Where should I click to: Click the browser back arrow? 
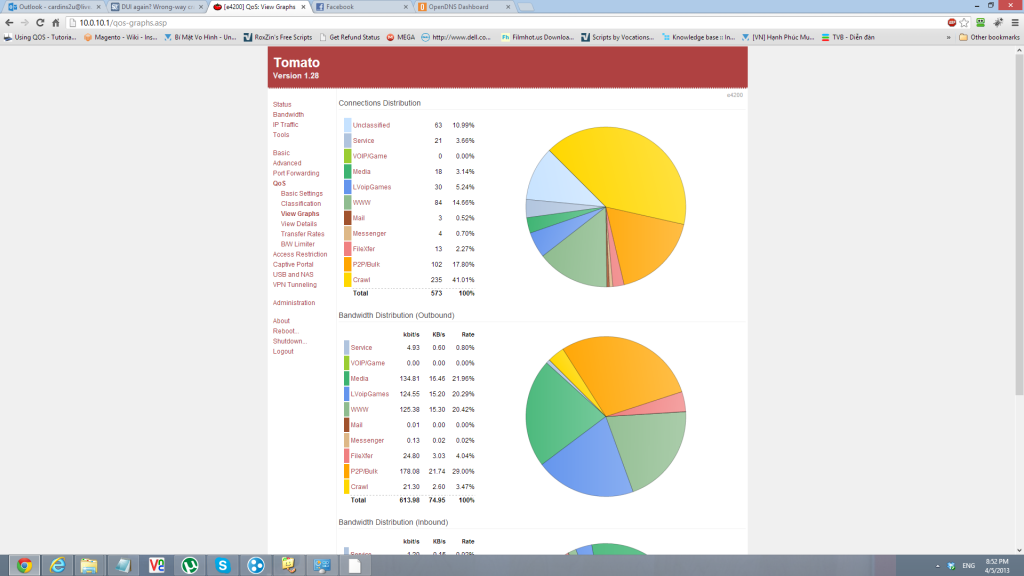10,22
